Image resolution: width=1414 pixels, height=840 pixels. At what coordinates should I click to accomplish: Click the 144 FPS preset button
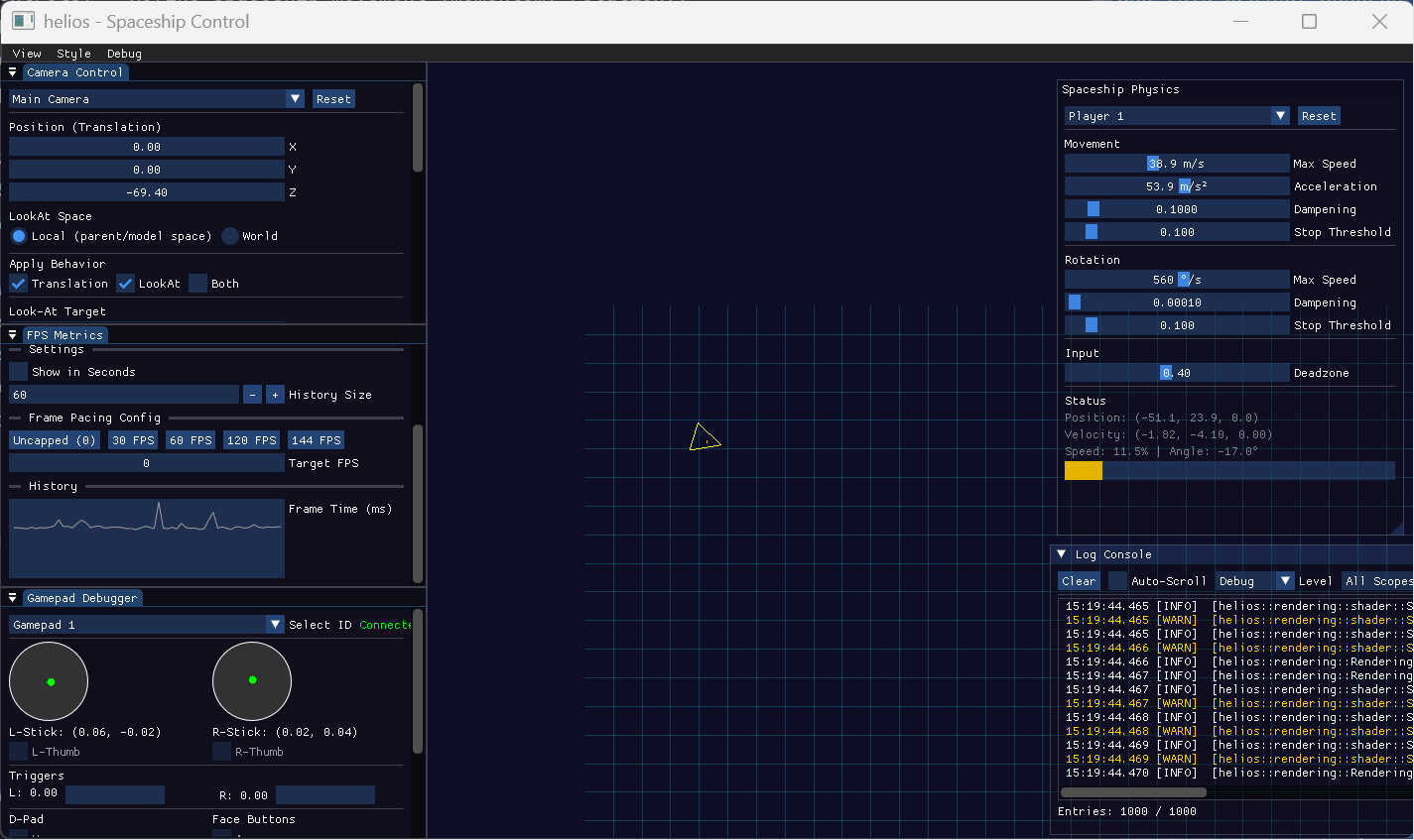[316, 440]
